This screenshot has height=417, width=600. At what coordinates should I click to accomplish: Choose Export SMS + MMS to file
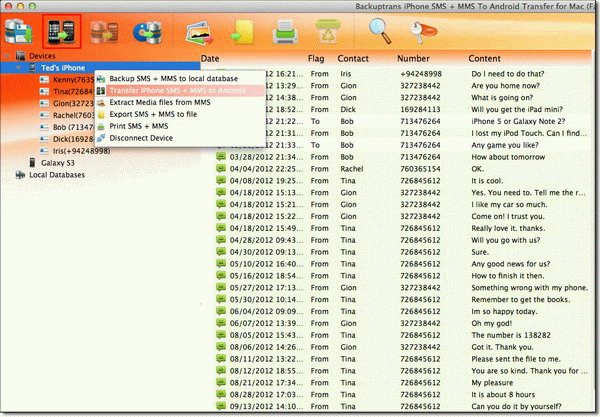(153, 114)
